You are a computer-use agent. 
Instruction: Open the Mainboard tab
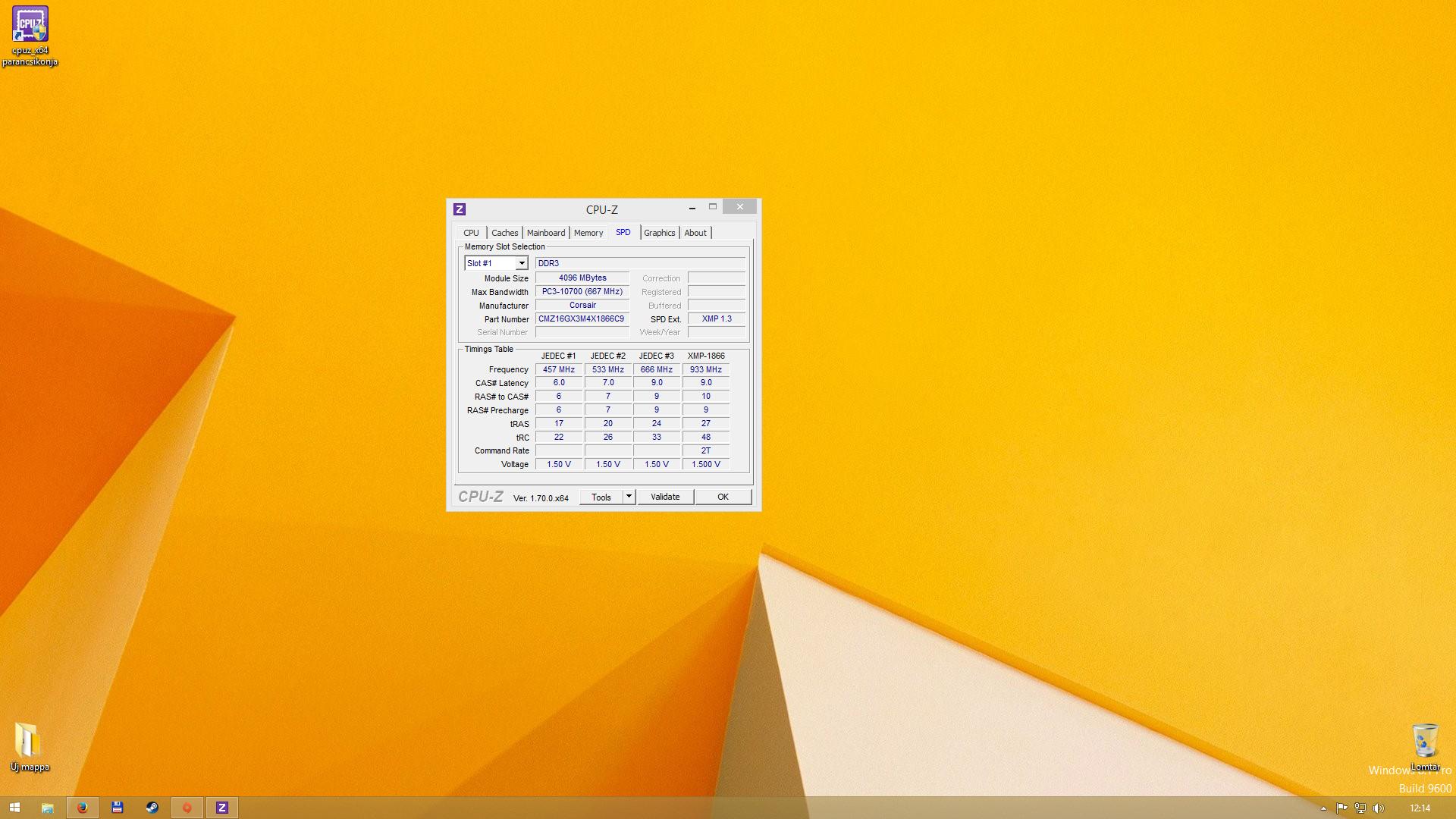point(546,233)
